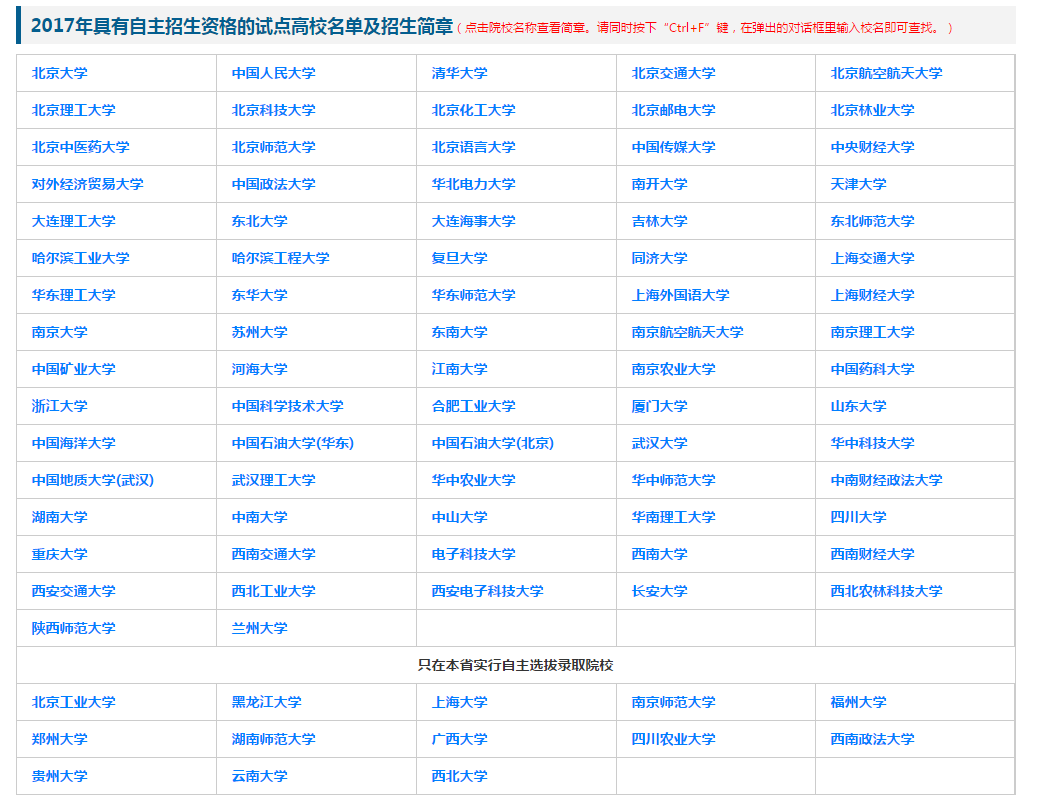Select 中国科学技术大学 link
Viewport: 1037px width, 802px height.
click(287, 407)
